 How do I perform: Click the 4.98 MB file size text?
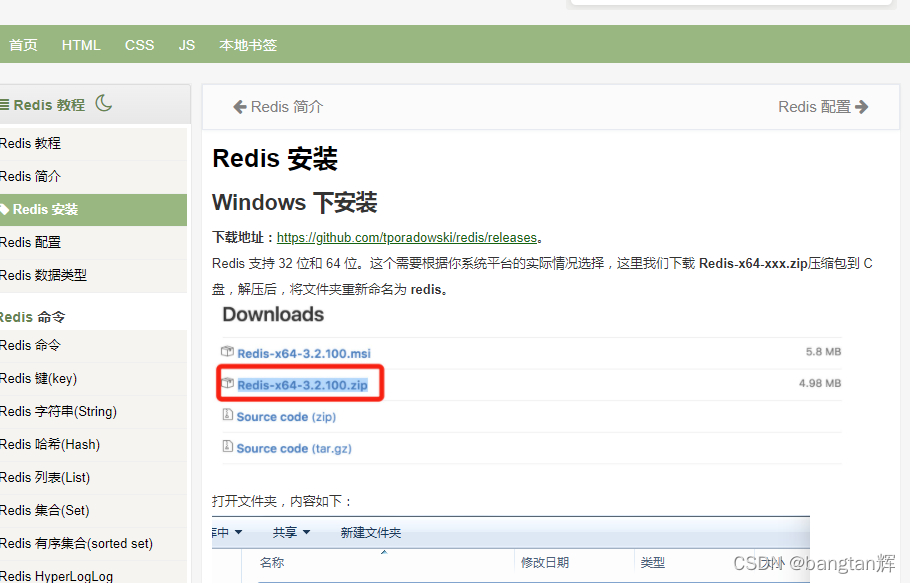coord(819,383)
